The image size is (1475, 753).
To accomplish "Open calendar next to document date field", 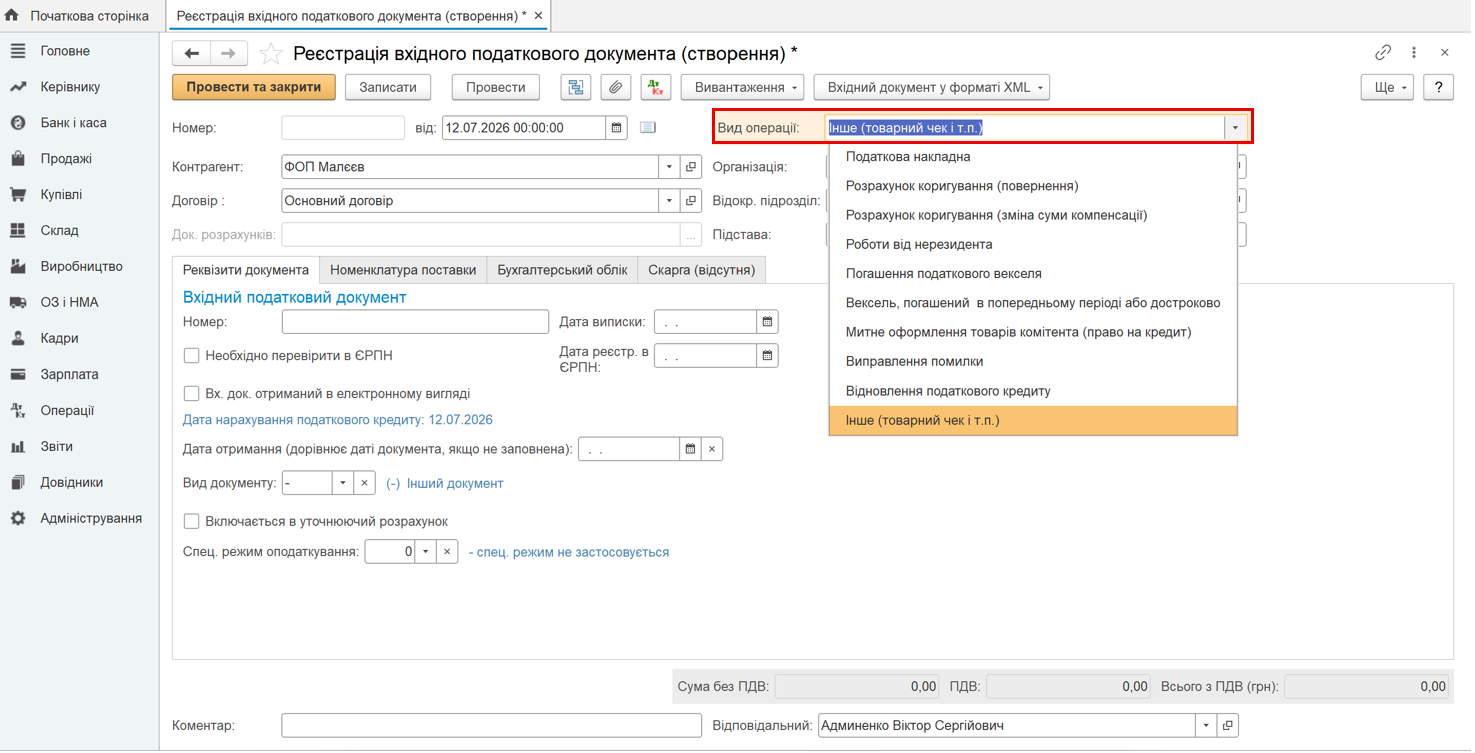I will click(617, 128).
